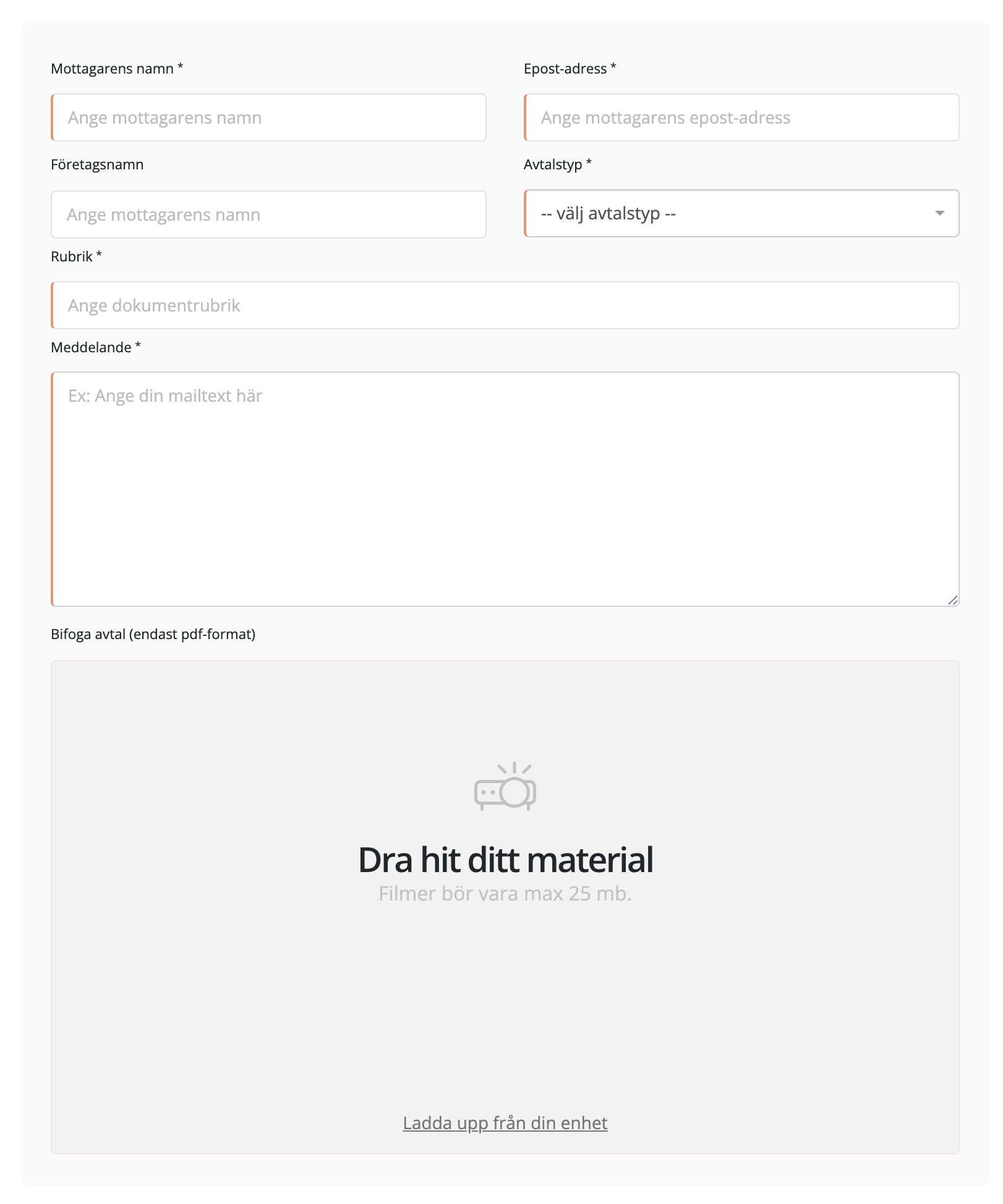Click the "Avtalstyp" label
Screen dimensions: 1003x1204
tap(553, 164)
